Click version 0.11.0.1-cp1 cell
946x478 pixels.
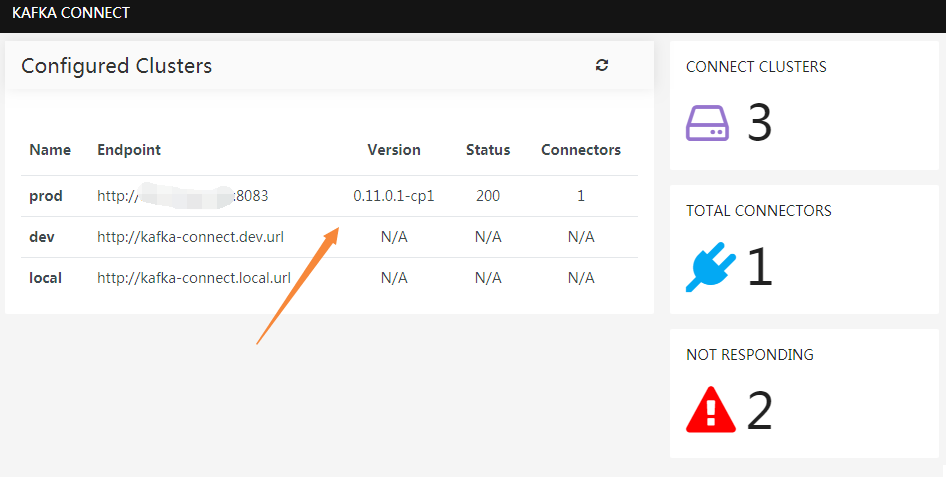point(394,196)
